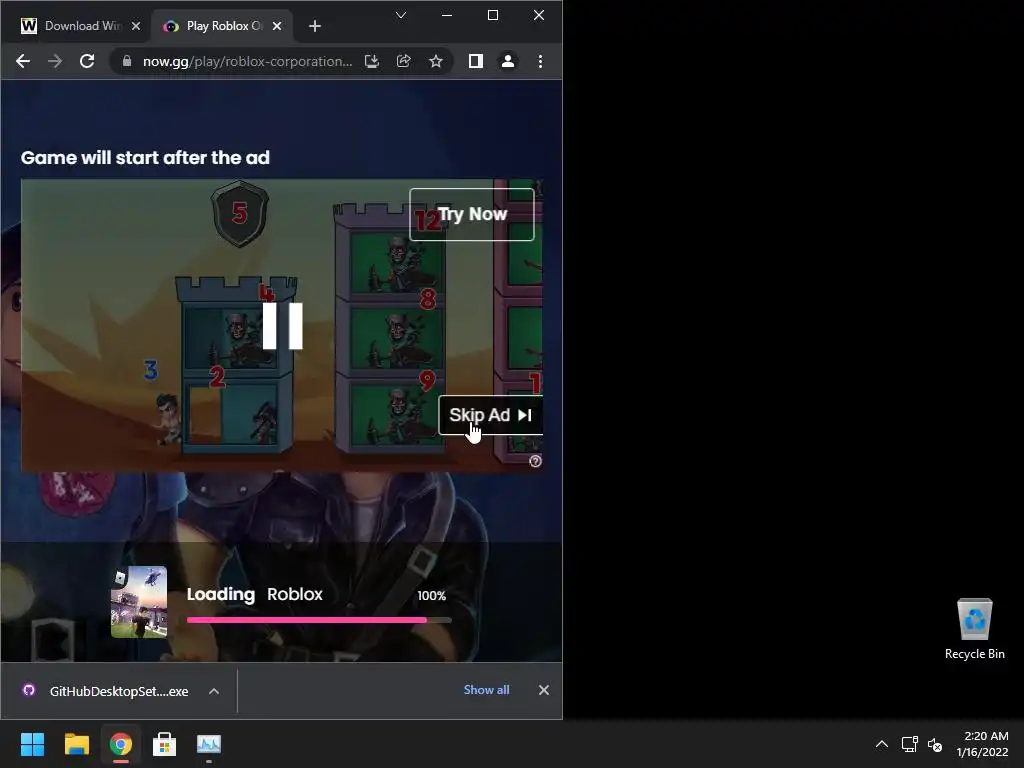Pause the ad video

click(x=282, y=325)
